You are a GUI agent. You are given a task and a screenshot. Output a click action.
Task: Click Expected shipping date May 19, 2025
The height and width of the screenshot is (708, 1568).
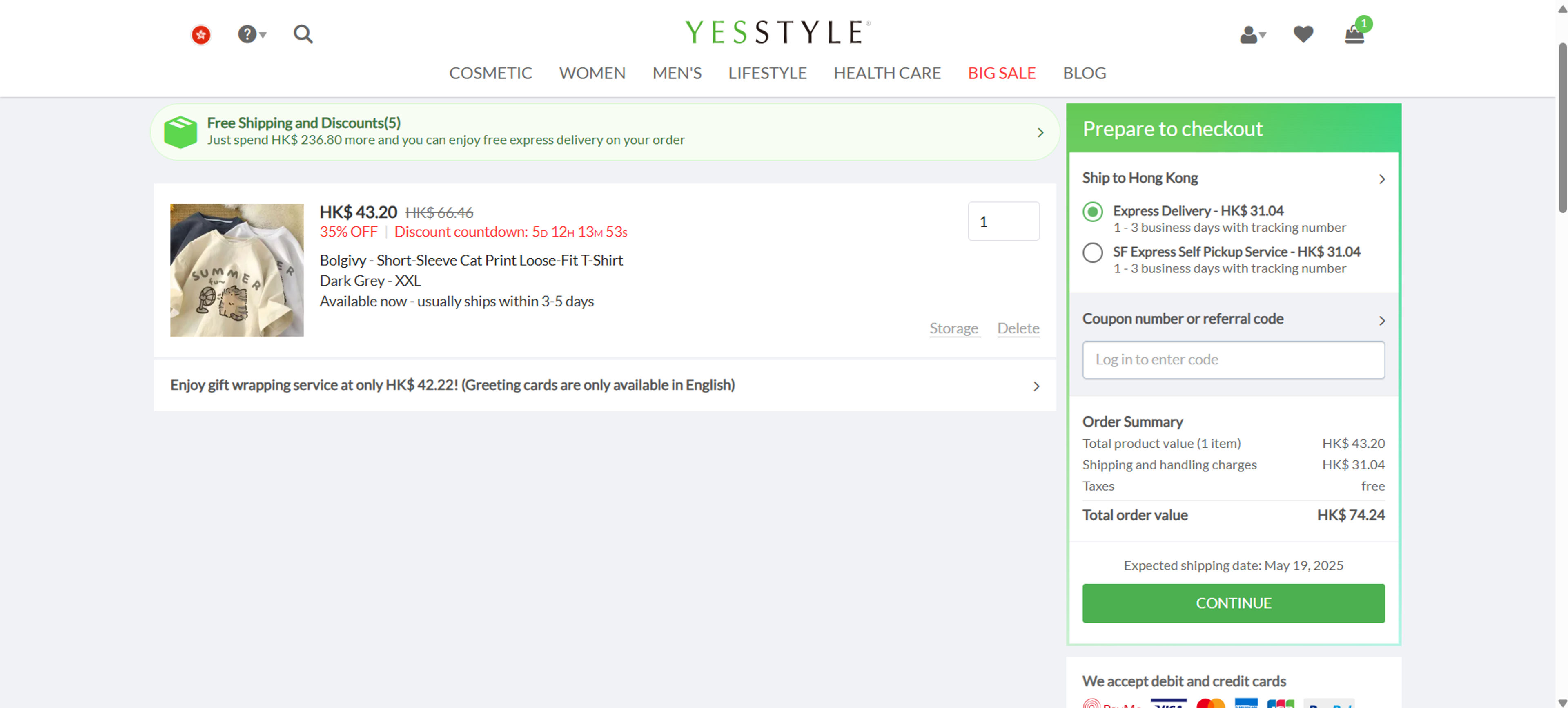[x=1233, y=565]
